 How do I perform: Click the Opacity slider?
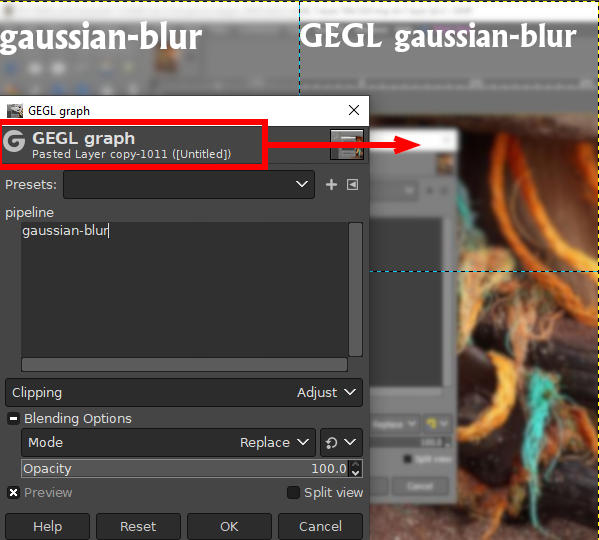pos(185,469)
